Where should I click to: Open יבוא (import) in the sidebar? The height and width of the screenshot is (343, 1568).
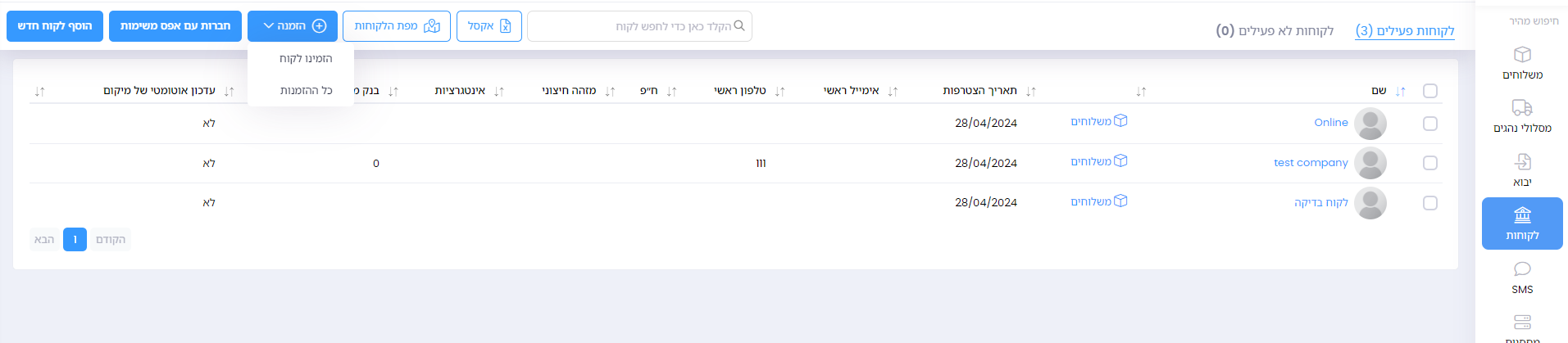pyautogui.click(x=1522, y=170)
